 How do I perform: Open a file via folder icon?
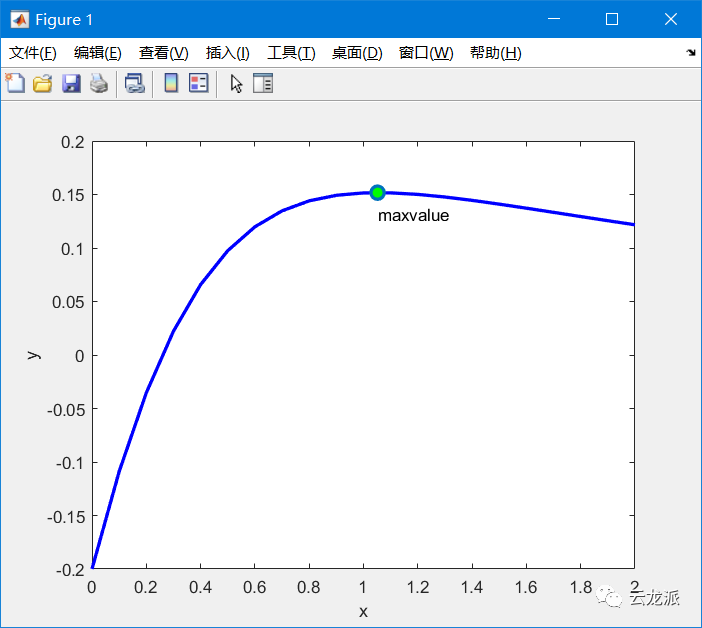[x=43, y=84]
